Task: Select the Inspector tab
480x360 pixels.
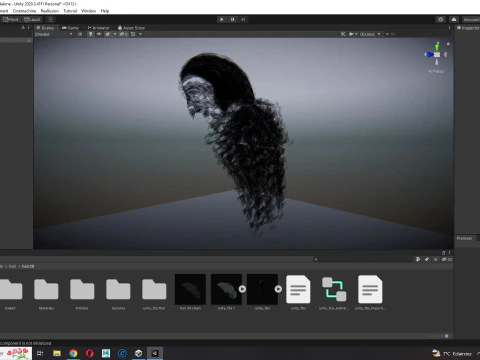Action: (468, 28)
